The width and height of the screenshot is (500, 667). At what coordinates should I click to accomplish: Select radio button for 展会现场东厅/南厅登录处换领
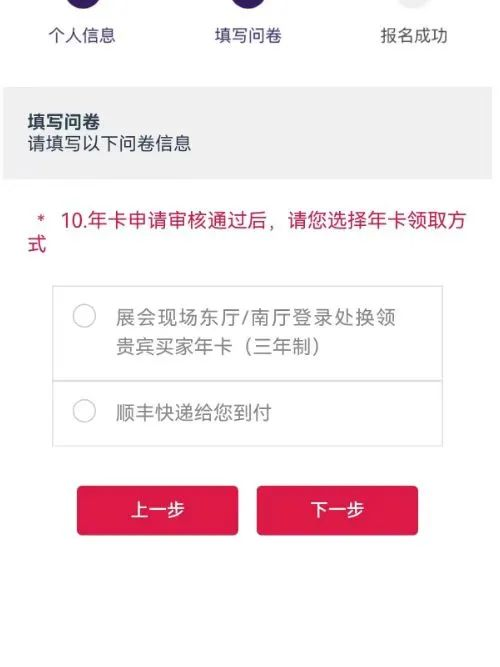click(84, 316)
